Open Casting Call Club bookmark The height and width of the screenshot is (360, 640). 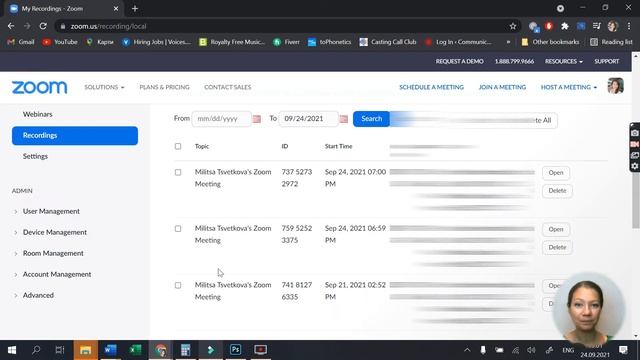point(388,42)
